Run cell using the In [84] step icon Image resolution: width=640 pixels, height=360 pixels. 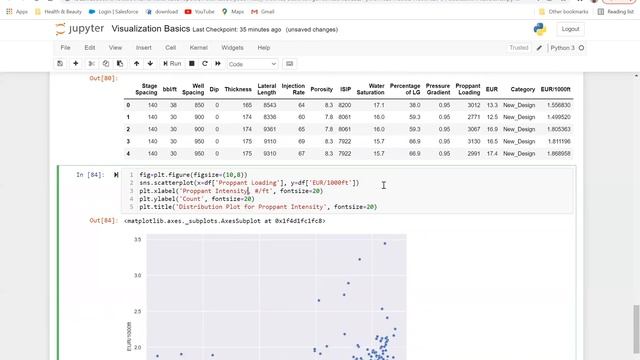[116, 175]
